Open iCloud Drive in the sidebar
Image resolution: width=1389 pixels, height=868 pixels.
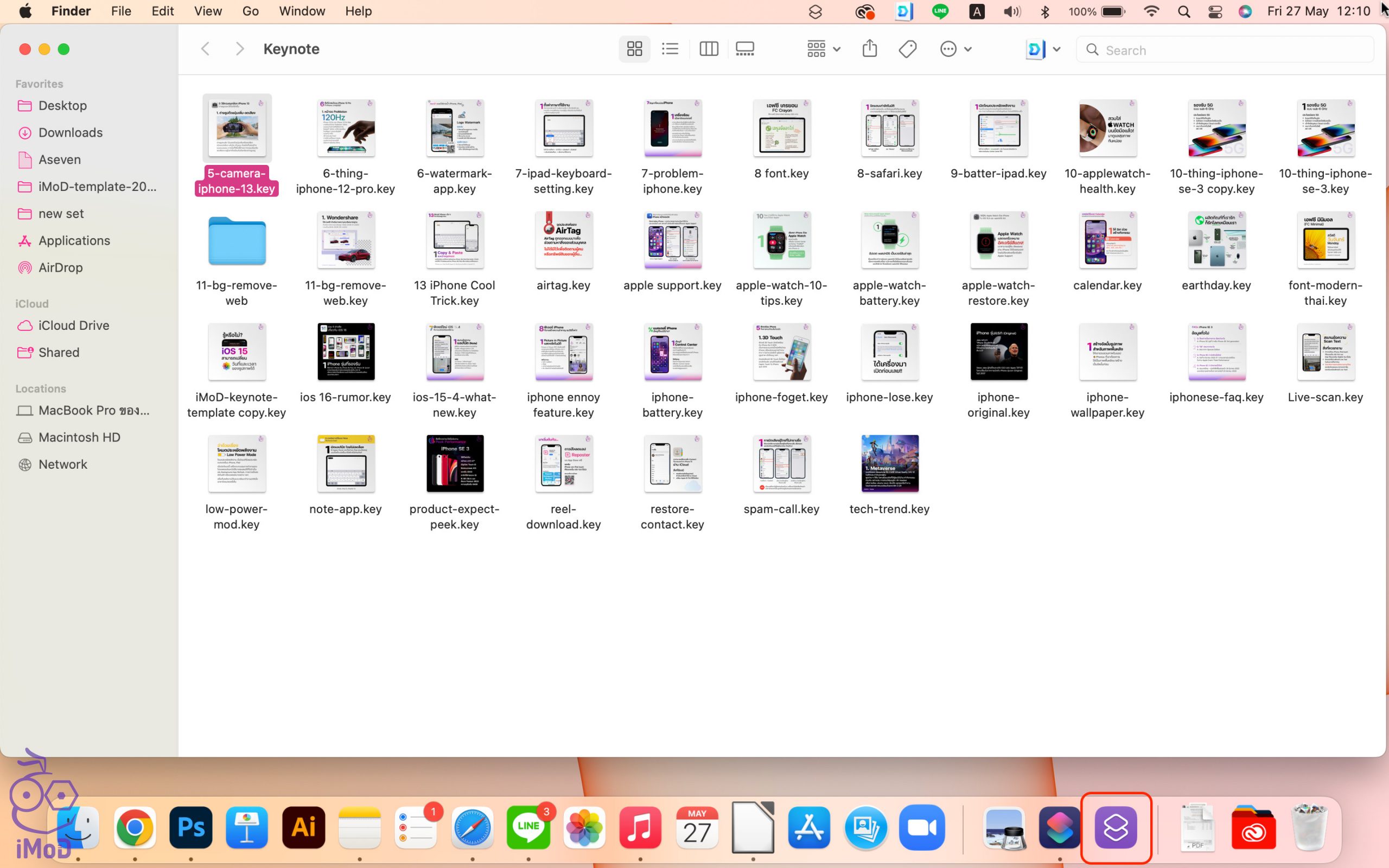(73, 325)
